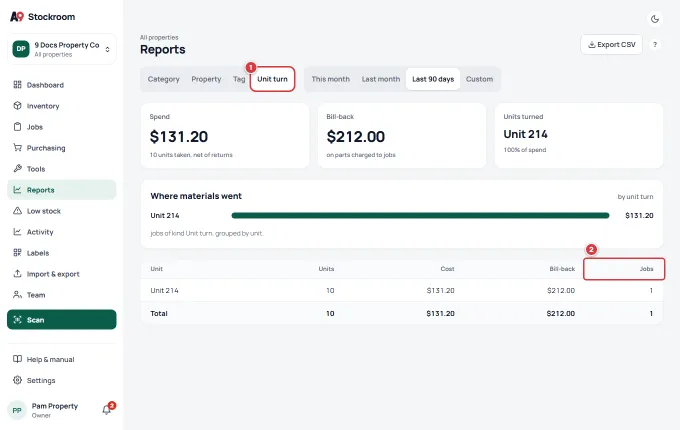Viewport: 680px width, 430px height.
Task: Click the Where materials went heading
Action: point(196,196)
